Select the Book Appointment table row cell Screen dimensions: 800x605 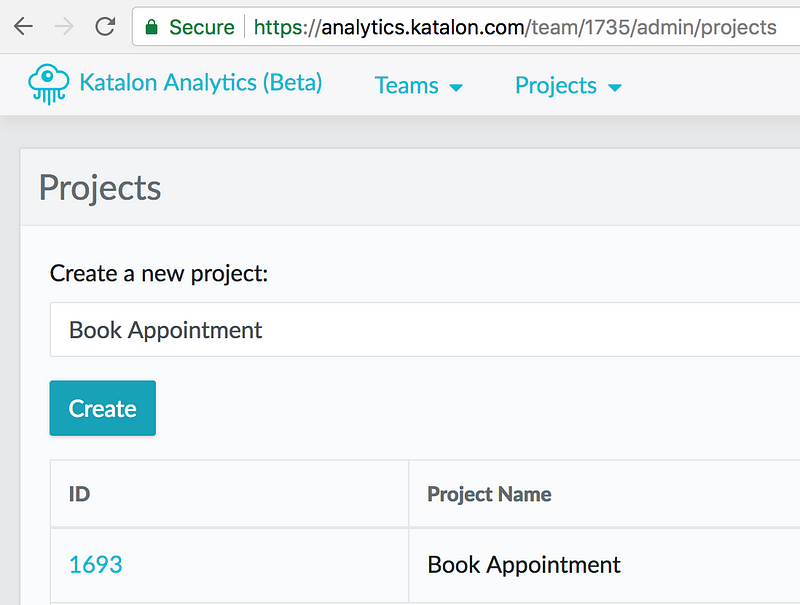524,565
